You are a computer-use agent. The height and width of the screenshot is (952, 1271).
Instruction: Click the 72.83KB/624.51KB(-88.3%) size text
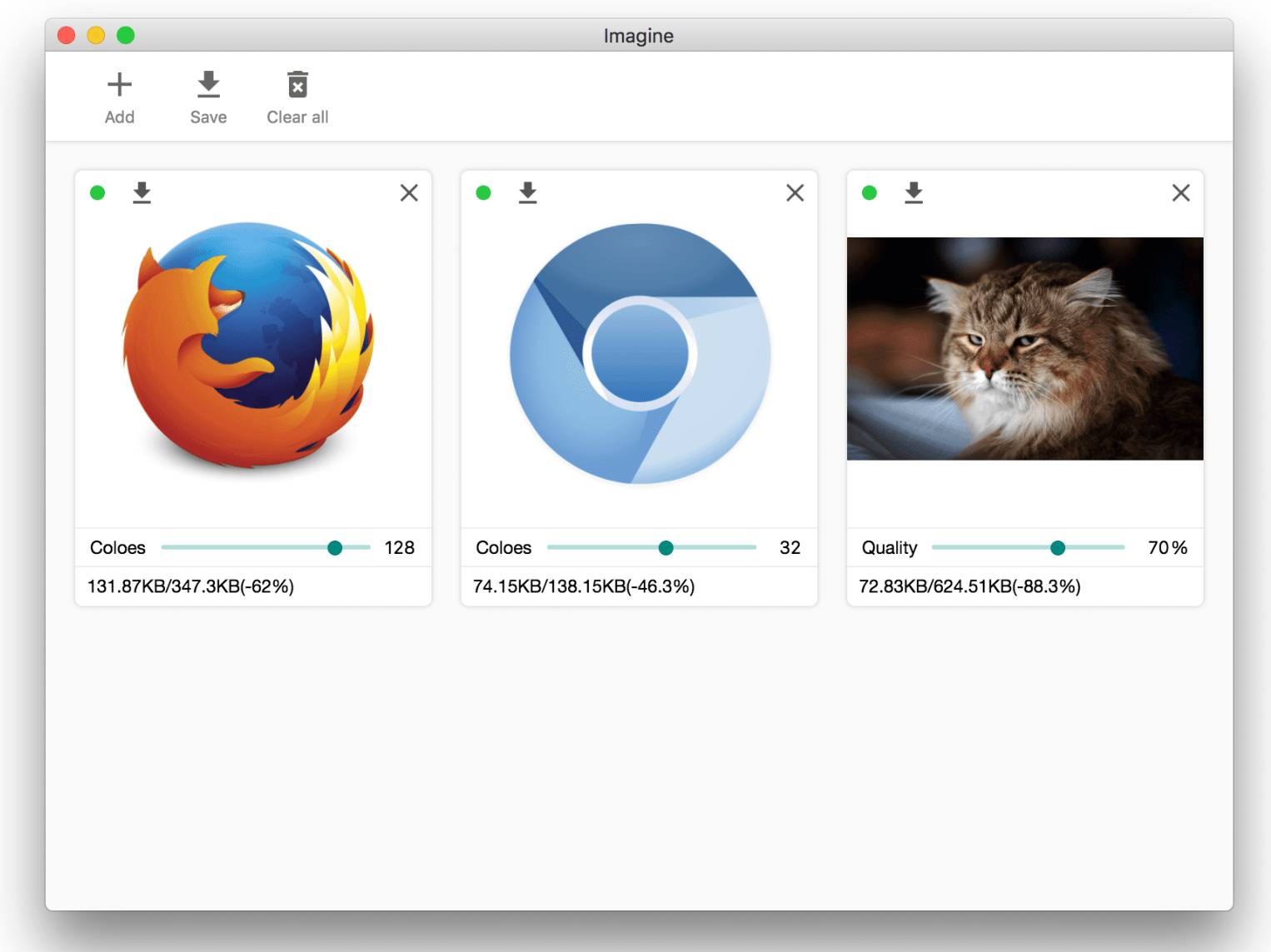[x=969, y=586]
